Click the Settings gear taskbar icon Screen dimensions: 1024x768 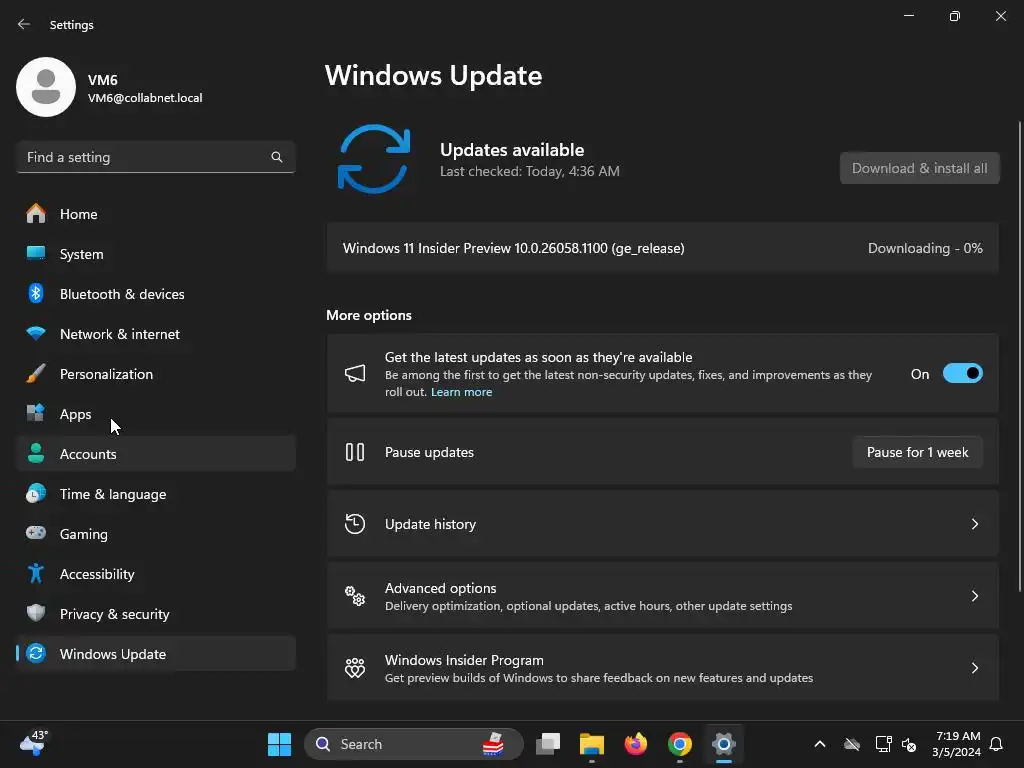[724, 744]
